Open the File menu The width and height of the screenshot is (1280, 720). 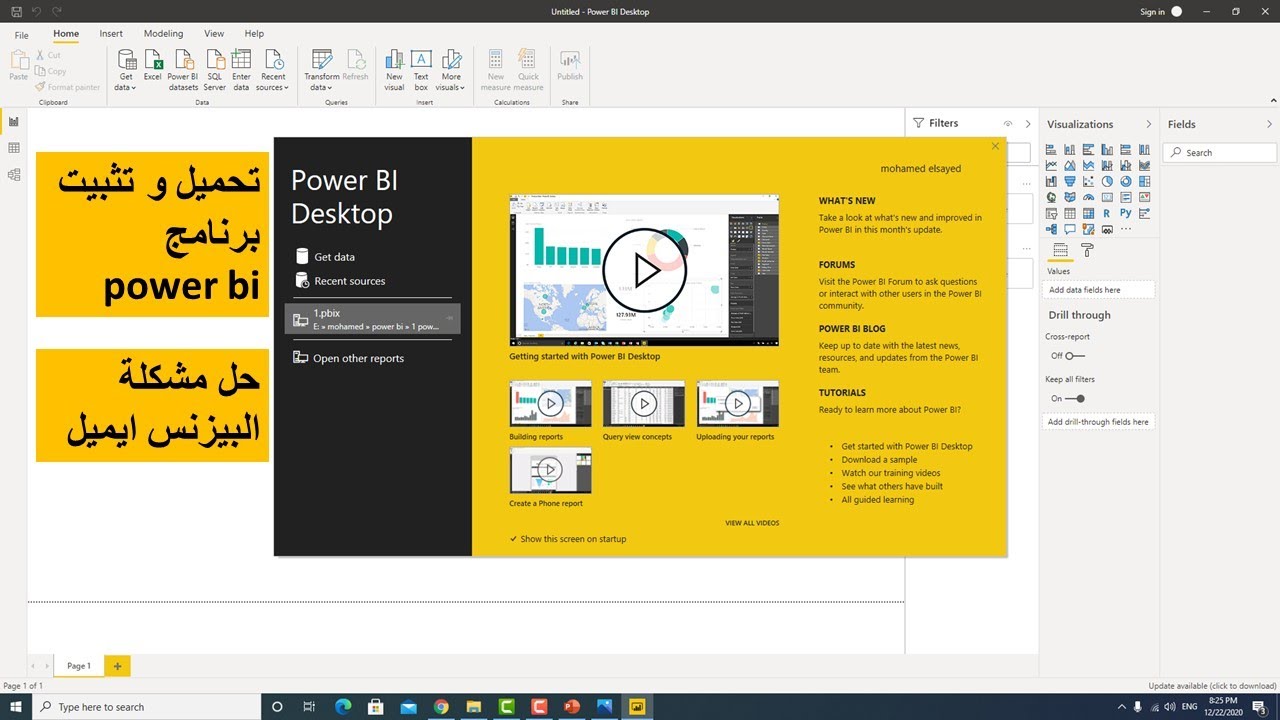(x=21, y=34)
